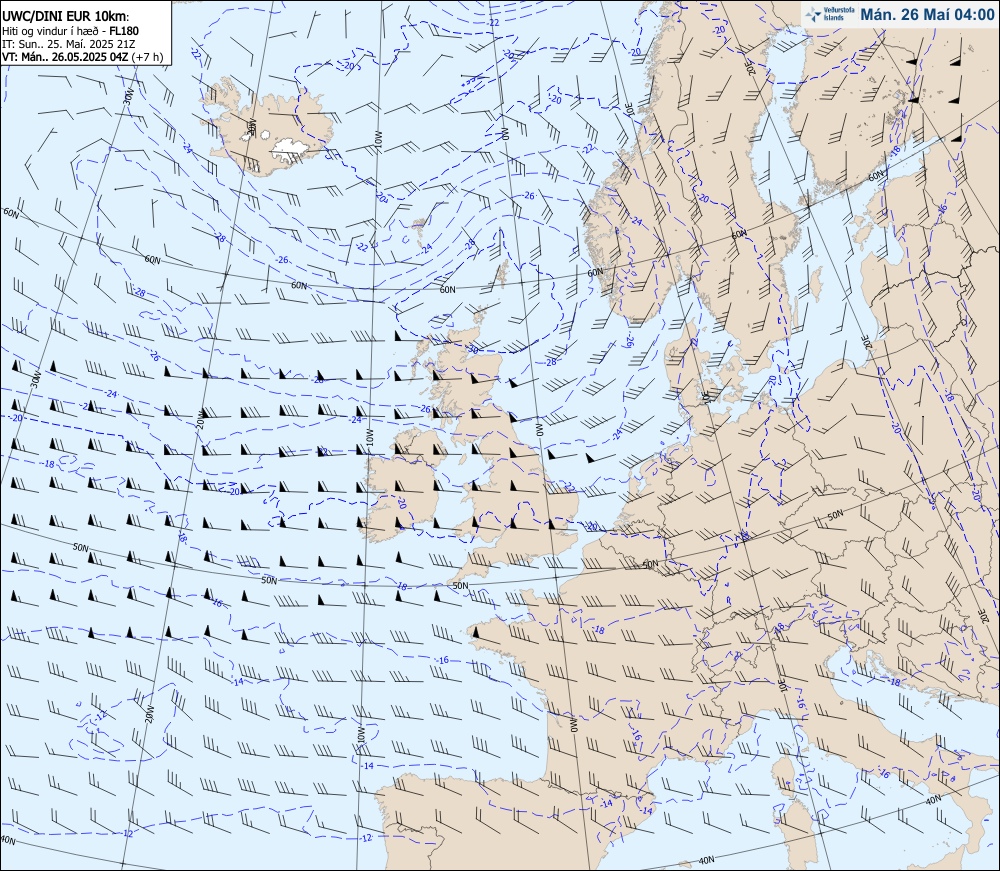The image size is (1000, 871).
Task: Click the -30 isotherm label over Scotland
Action: [472, 349]
